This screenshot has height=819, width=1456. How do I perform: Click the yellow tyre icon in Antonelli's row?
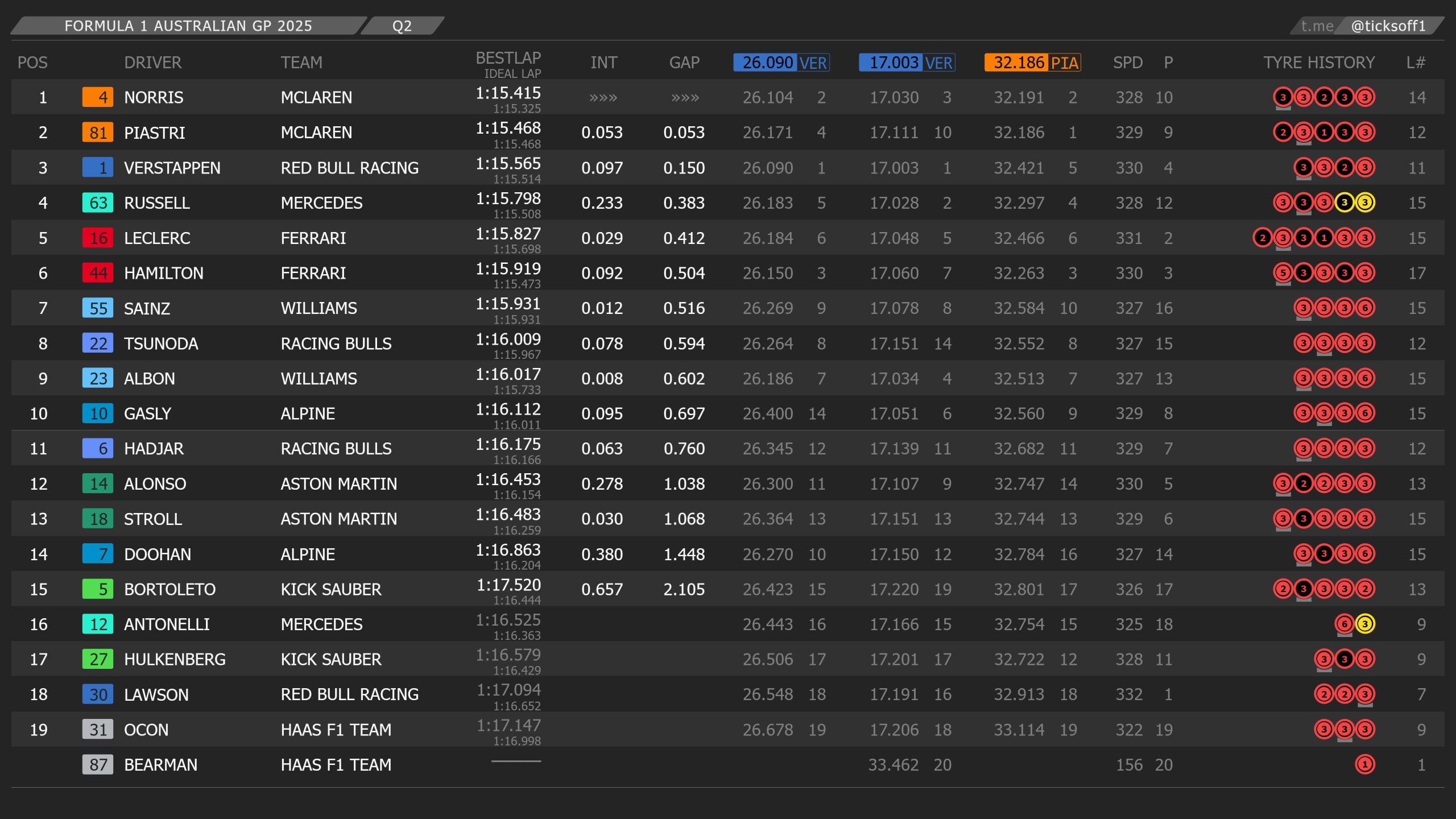coord(1364,624)
